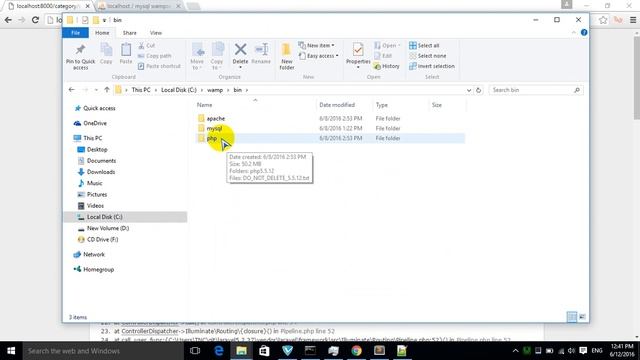Click Local Disk (C:) in breadcrumb
The image size is (640, 360).
coord(179,90)
